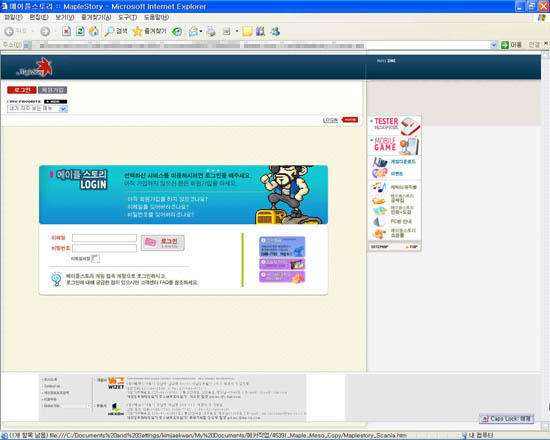Open the Global Site dropdown in footer
The width and height of the screenshot is (550, 440).
pos(66,406)
